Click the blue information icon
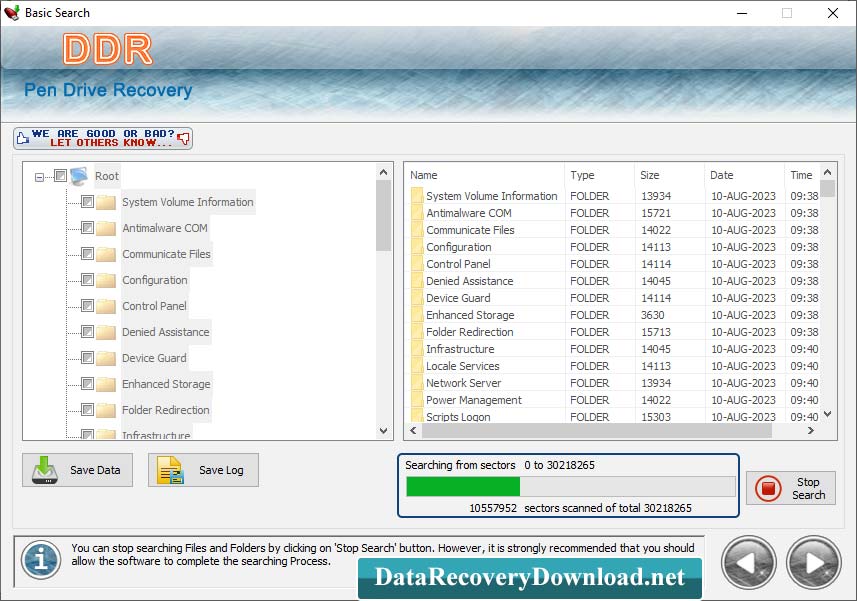This screenshot has height=601, width=857. point(41,560)
